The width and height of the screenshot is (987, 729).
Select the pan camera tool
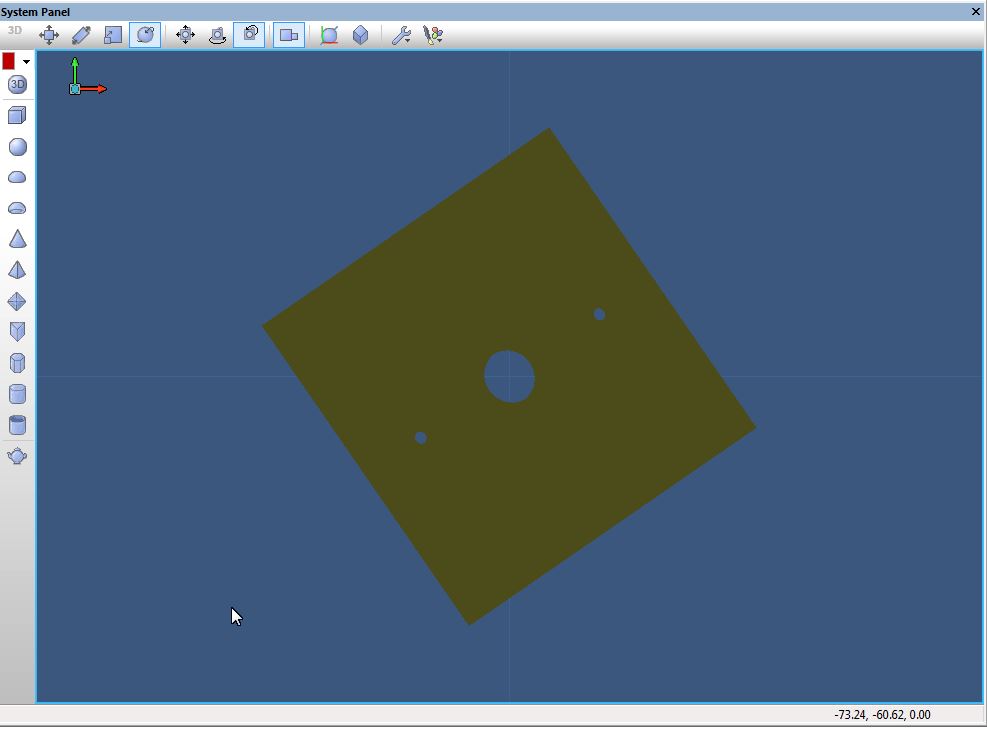tap(185, 35)
